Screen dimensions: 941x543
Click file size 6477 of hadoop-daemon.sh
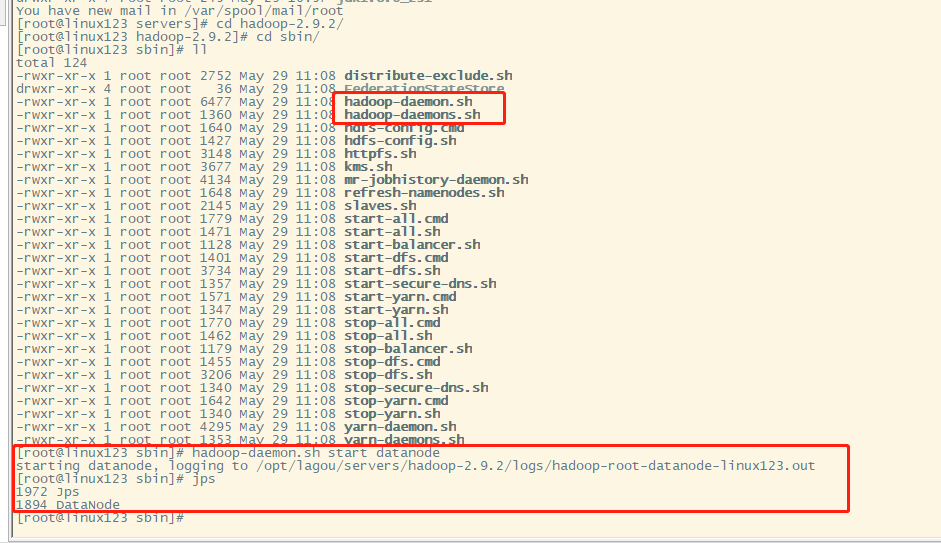pyautogui.click(x=215, y=101)
